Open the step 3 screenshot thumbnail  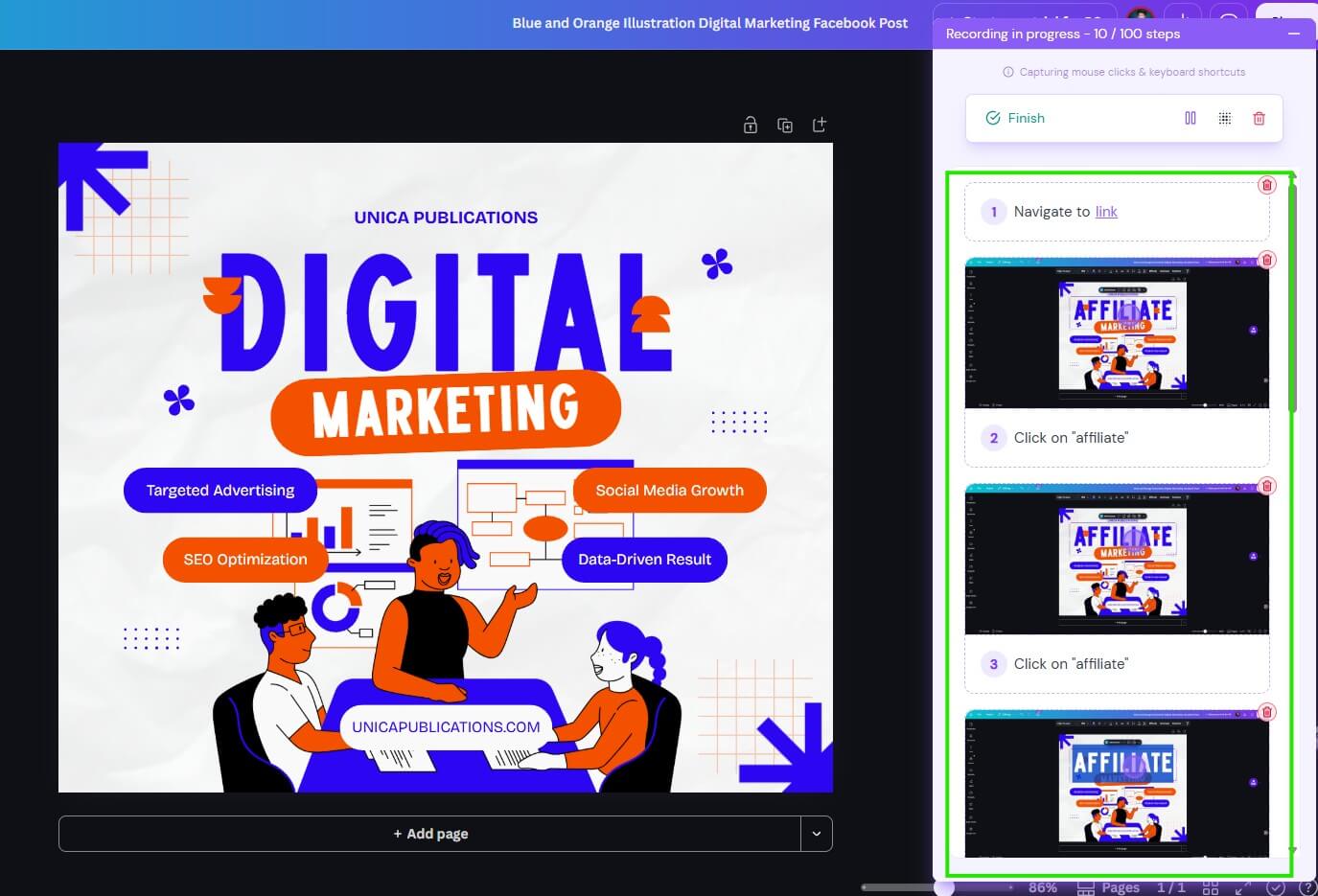(x=1117, y=559)
